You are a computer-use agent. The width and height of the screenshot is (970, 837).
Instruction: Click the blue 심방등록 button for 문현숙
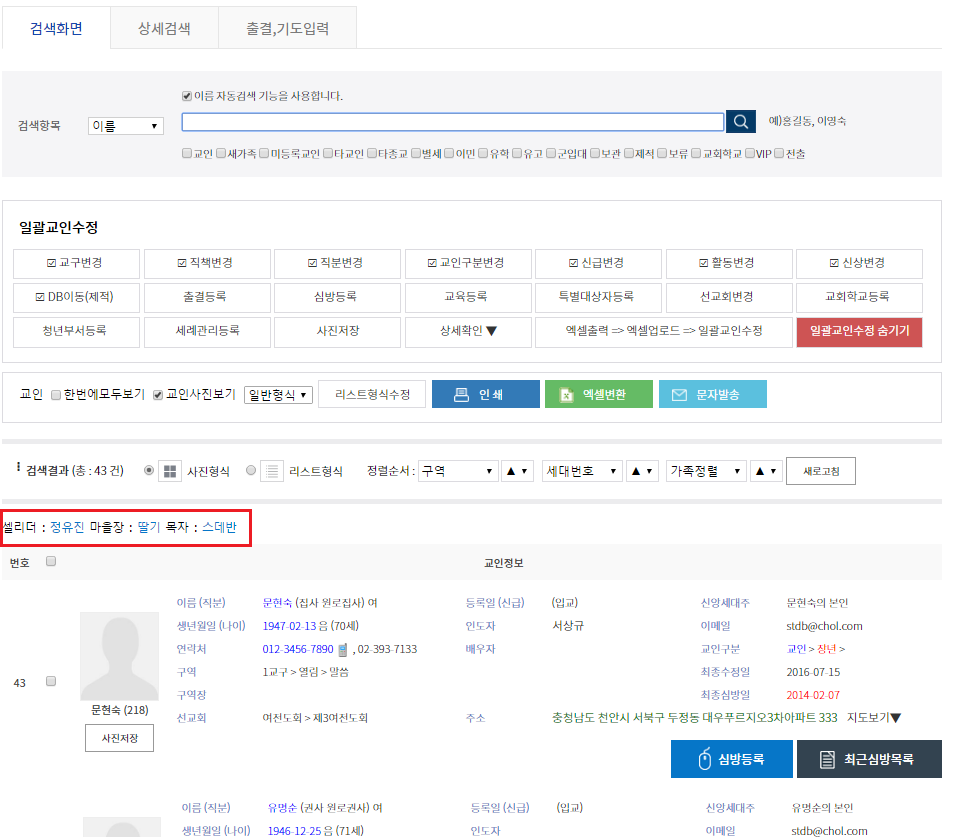tap(731, 759)
